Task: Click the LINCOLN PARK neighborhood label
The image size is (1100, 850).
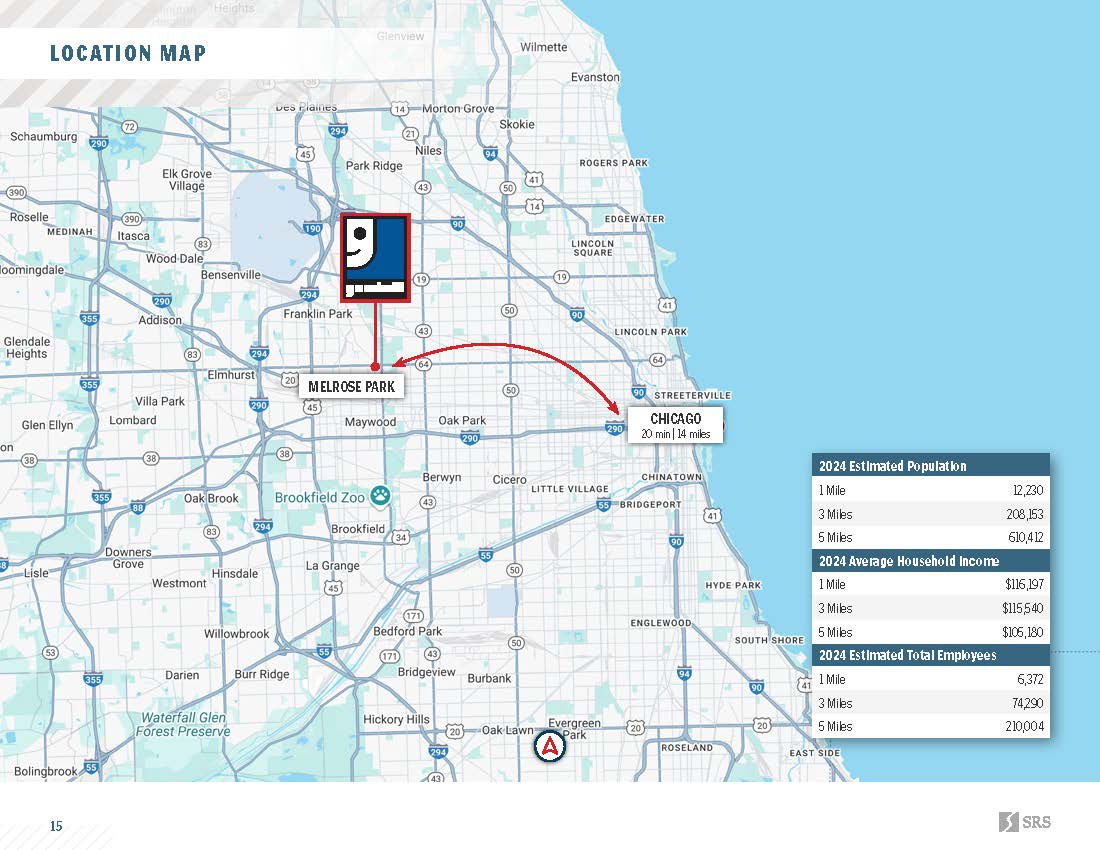Action: click(x=651, y=332)
